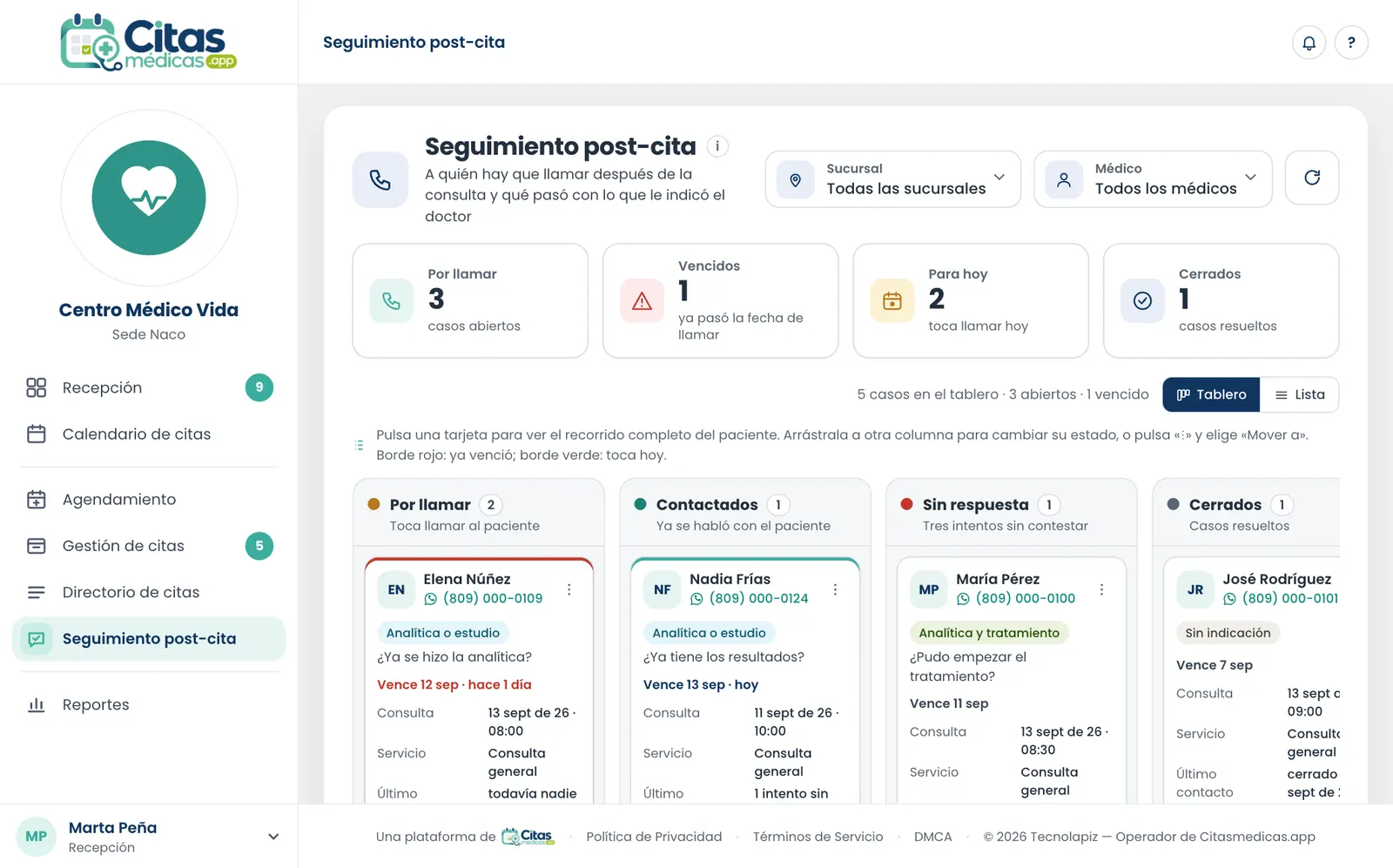Click the warning icon in Vencidos stat

642,301
